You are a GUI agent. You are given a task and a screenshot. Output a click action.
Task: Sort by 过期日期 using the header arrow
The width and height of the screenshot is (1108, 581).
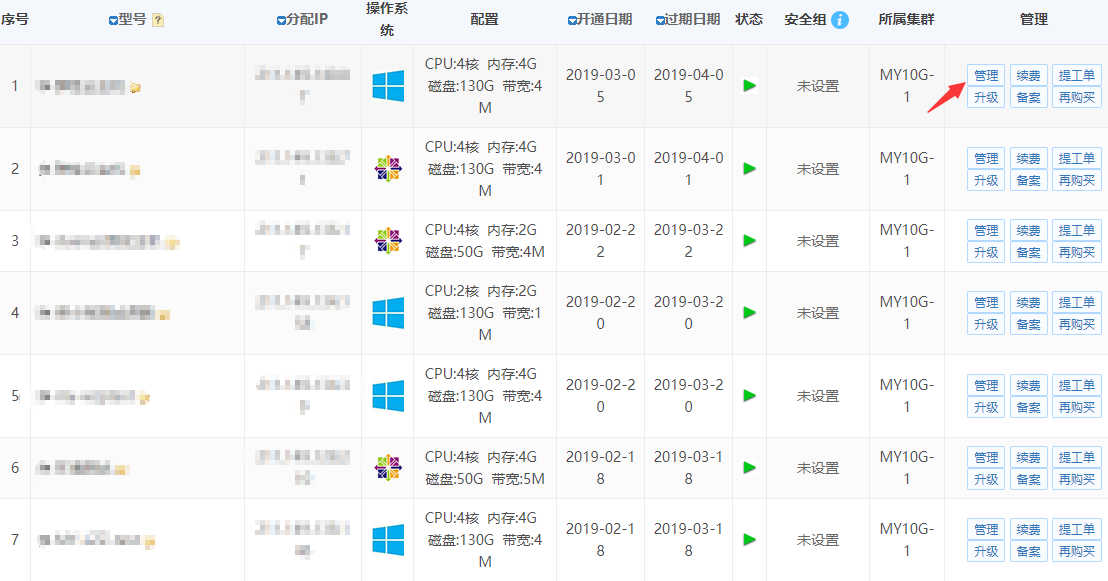660,21
